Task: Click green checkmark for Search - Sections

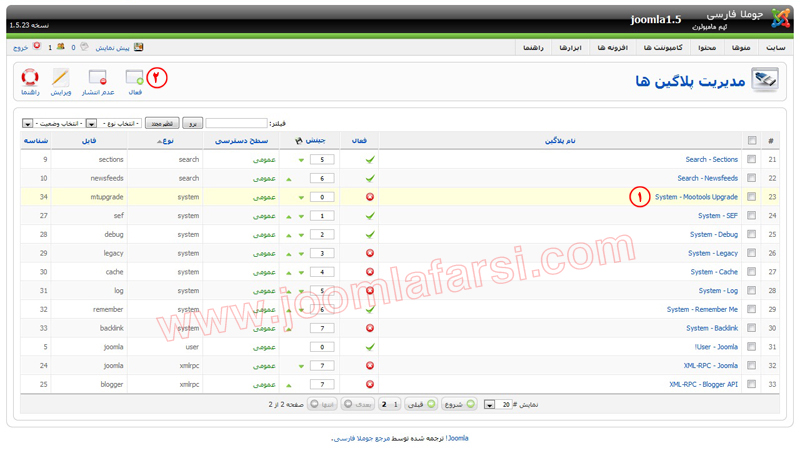Action: (370, 159)
